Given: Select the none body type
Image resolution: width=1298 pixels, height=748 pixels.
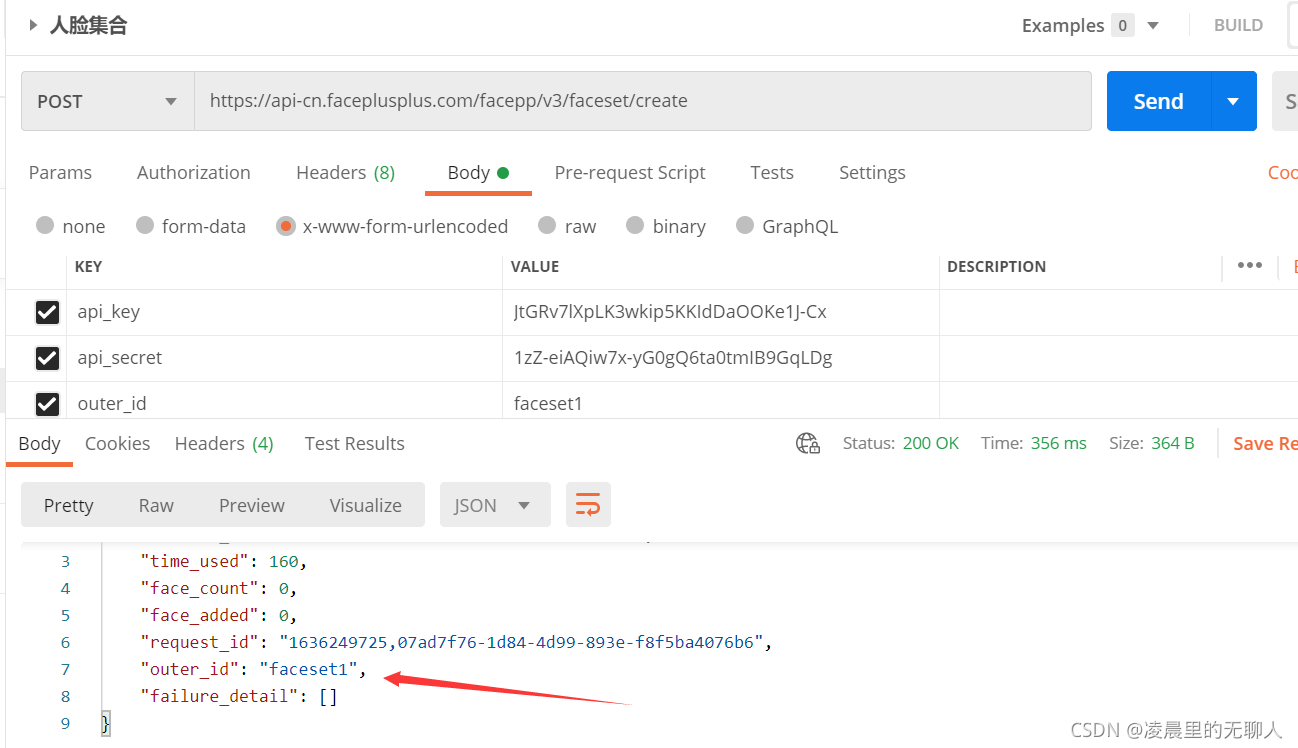Looking at the screenshot, I should click(45, 225).
